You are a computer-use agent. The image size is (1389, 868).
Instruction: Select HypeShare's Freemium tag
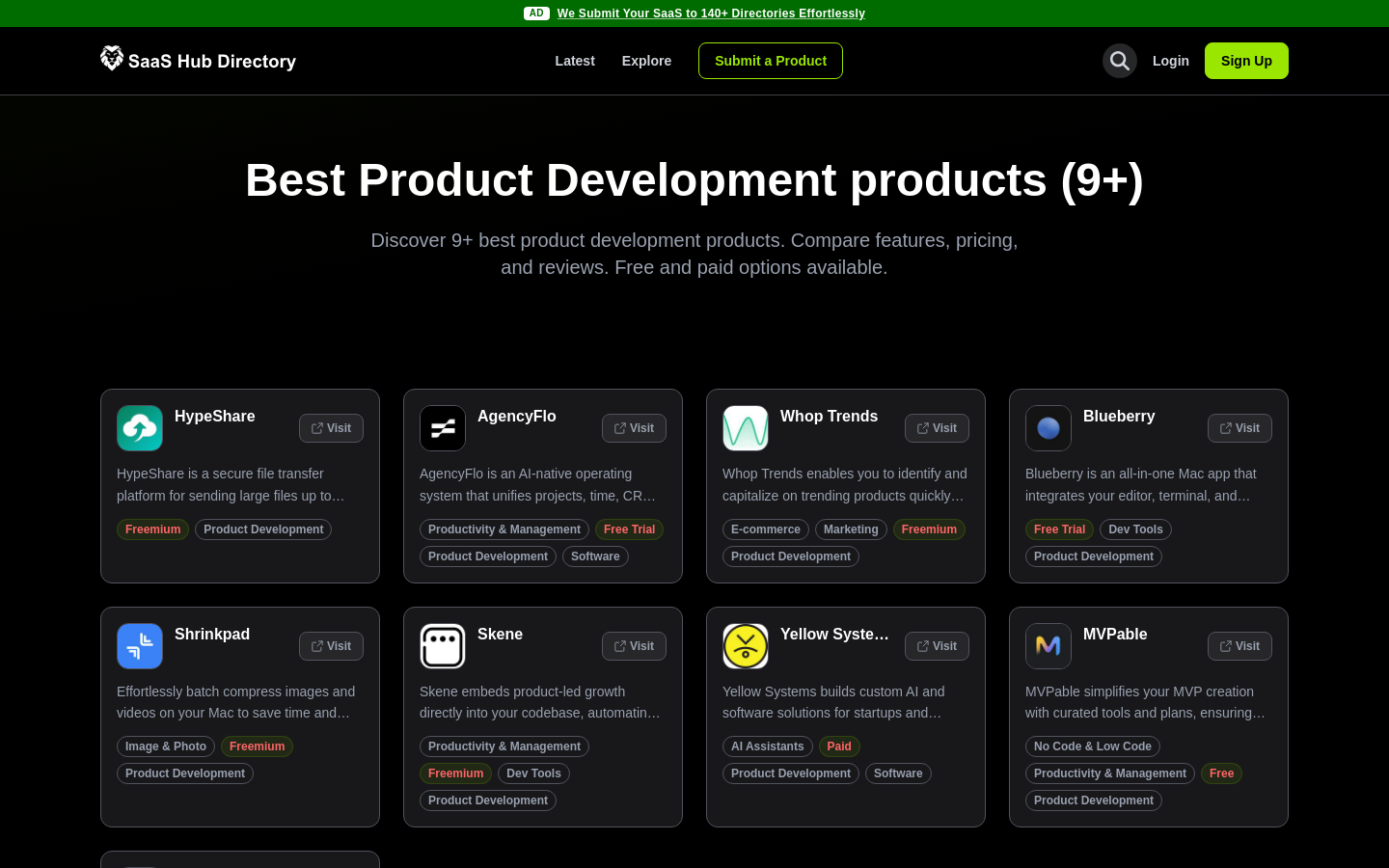click(153, 529)
